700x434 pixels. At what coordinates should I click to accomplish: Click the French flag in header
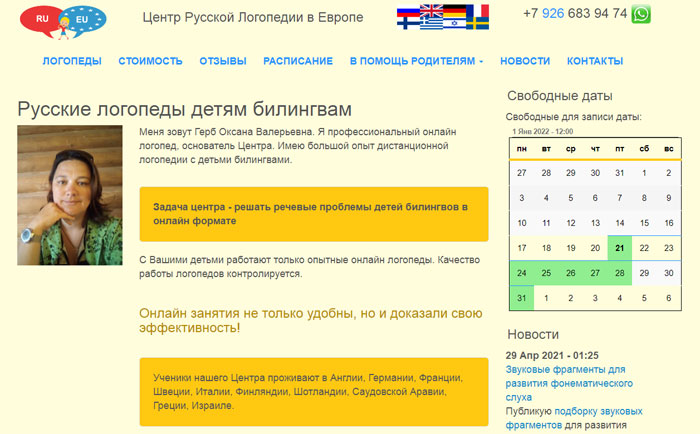[477, 12]
